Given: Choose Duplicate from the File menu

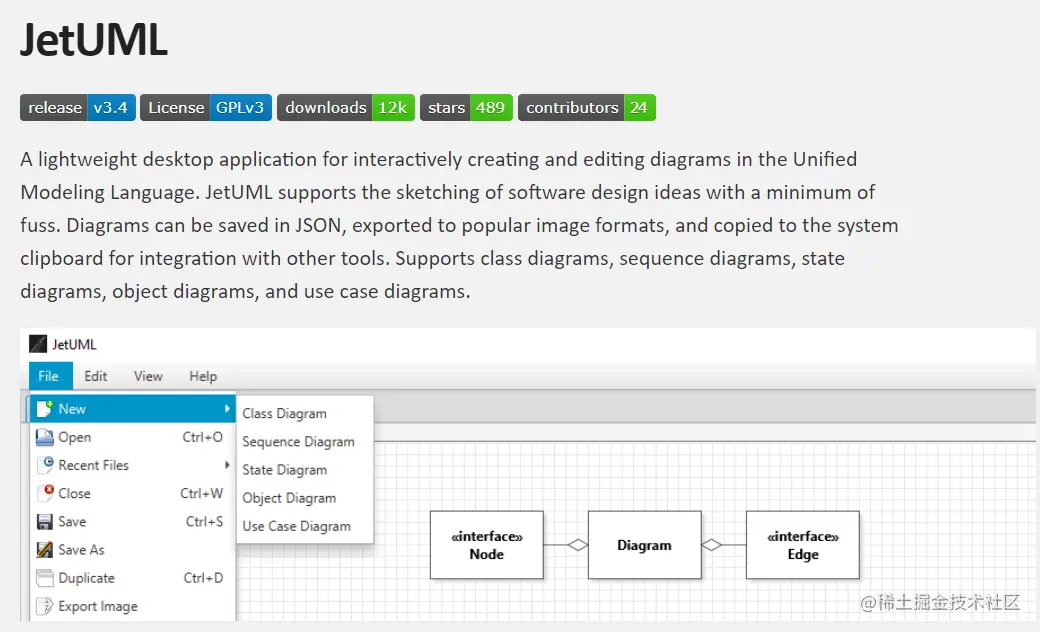Looking at the screenshot, I should pyautogui.click(x=133, y=578).
